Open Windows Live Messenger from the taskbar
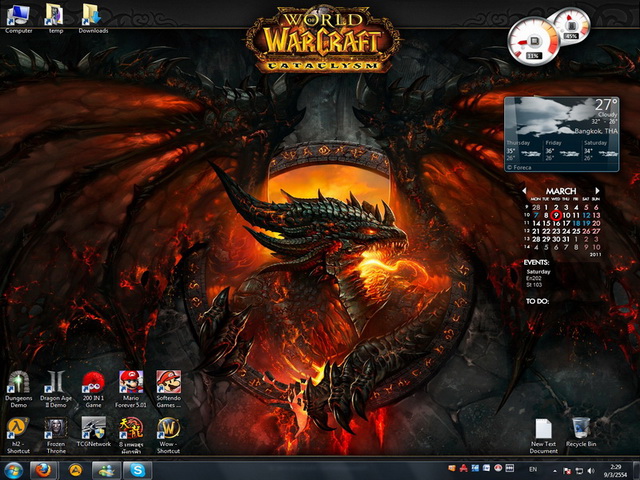640x480 pixels. point(106,471)
